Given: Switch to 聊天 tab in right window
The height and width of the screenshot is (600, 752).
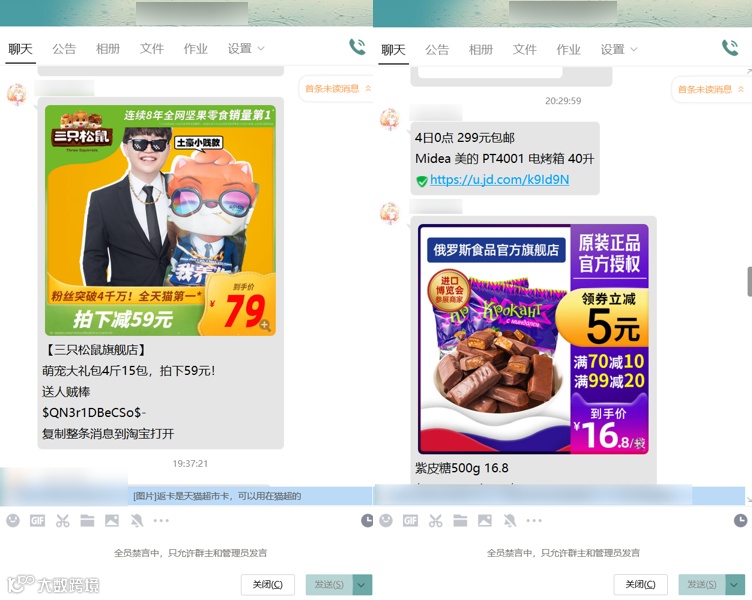Looking at the screenshot, I should point(393,49).
